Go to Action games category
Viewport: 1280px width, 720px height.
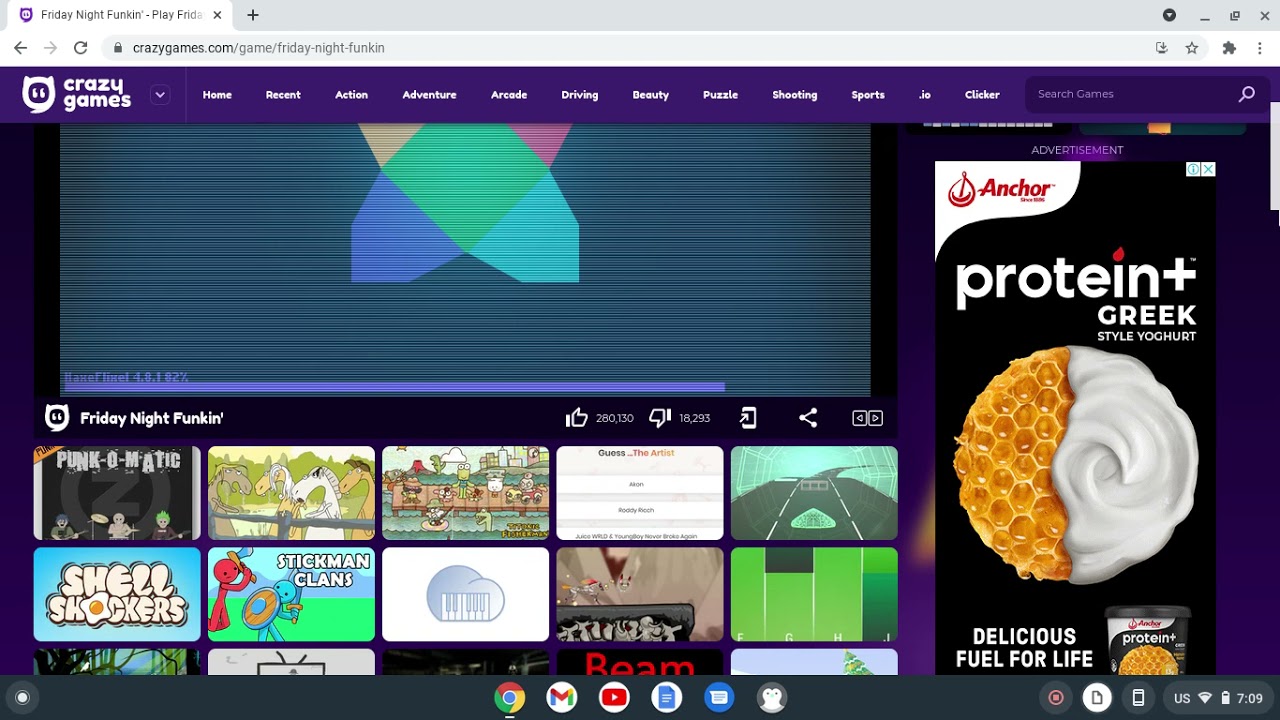[x=351, y=95]
